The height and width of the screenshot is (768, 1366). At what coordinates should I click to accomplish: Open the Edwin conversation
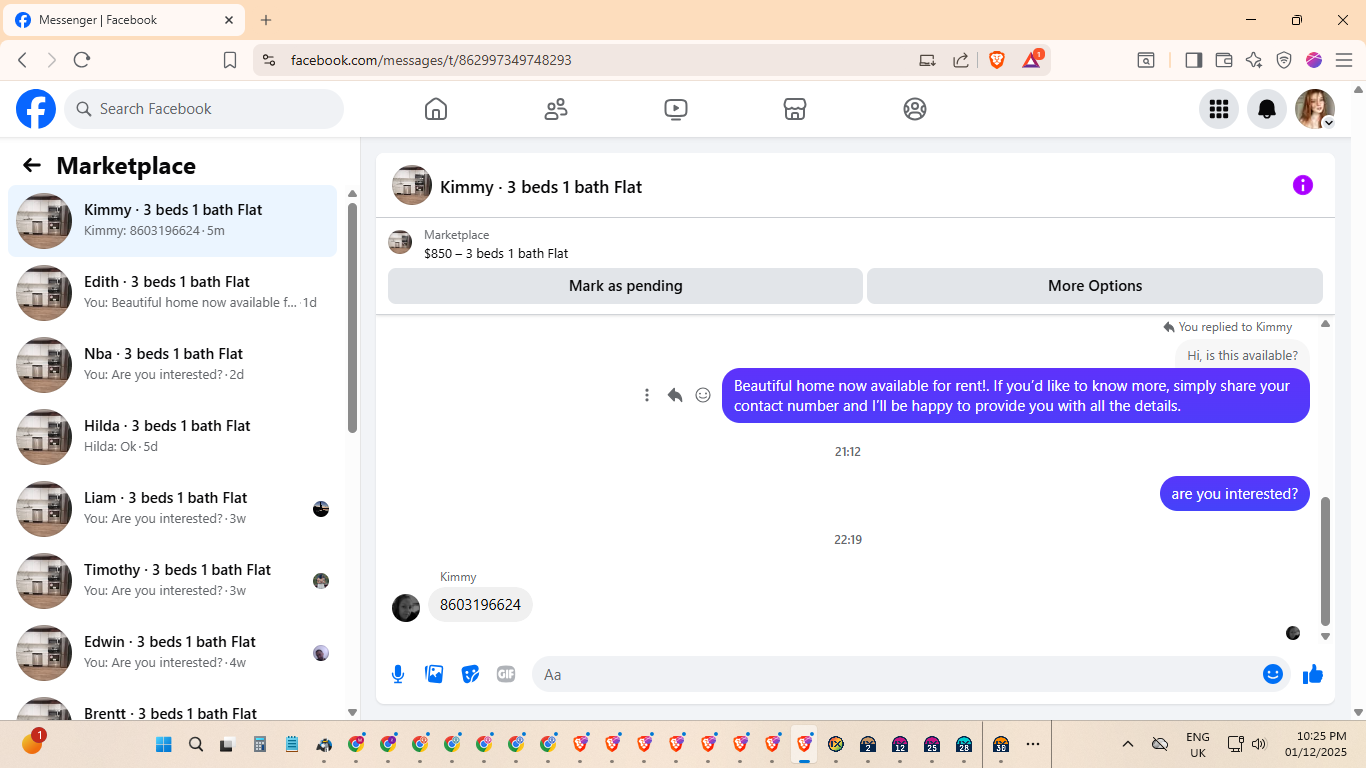click(x=172, y=653)
